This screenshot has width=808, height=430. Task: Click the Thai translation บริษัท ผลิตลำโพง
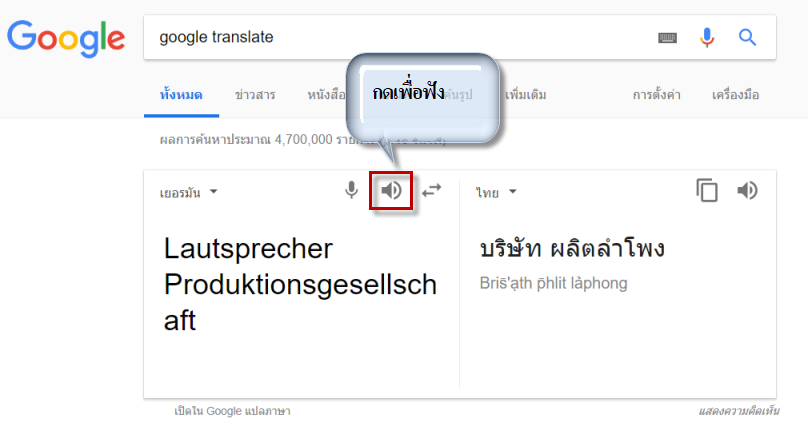pyautogui.click(x=572, y=249)
